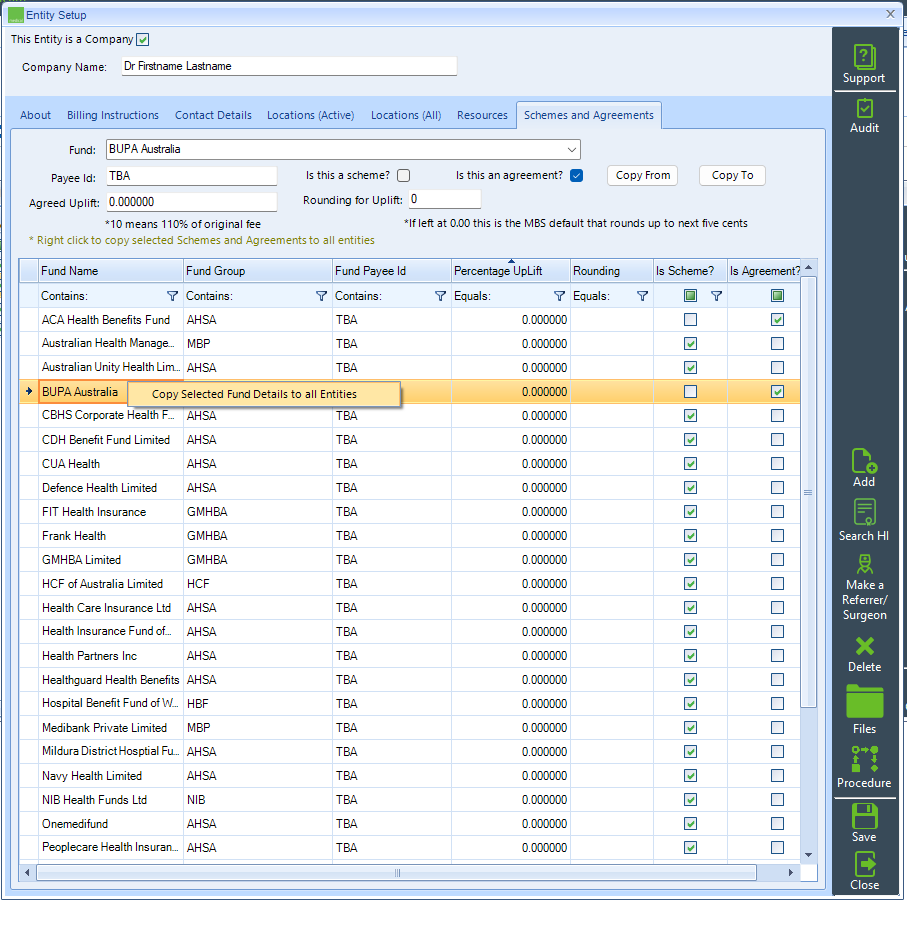Switch to the Resources tab

click(482, 115)
